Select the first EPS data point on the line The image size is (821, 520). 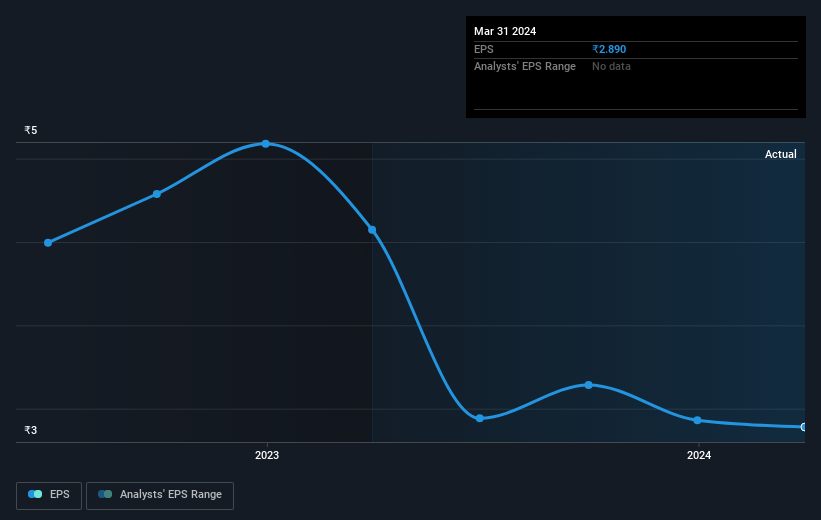point(48,242)
